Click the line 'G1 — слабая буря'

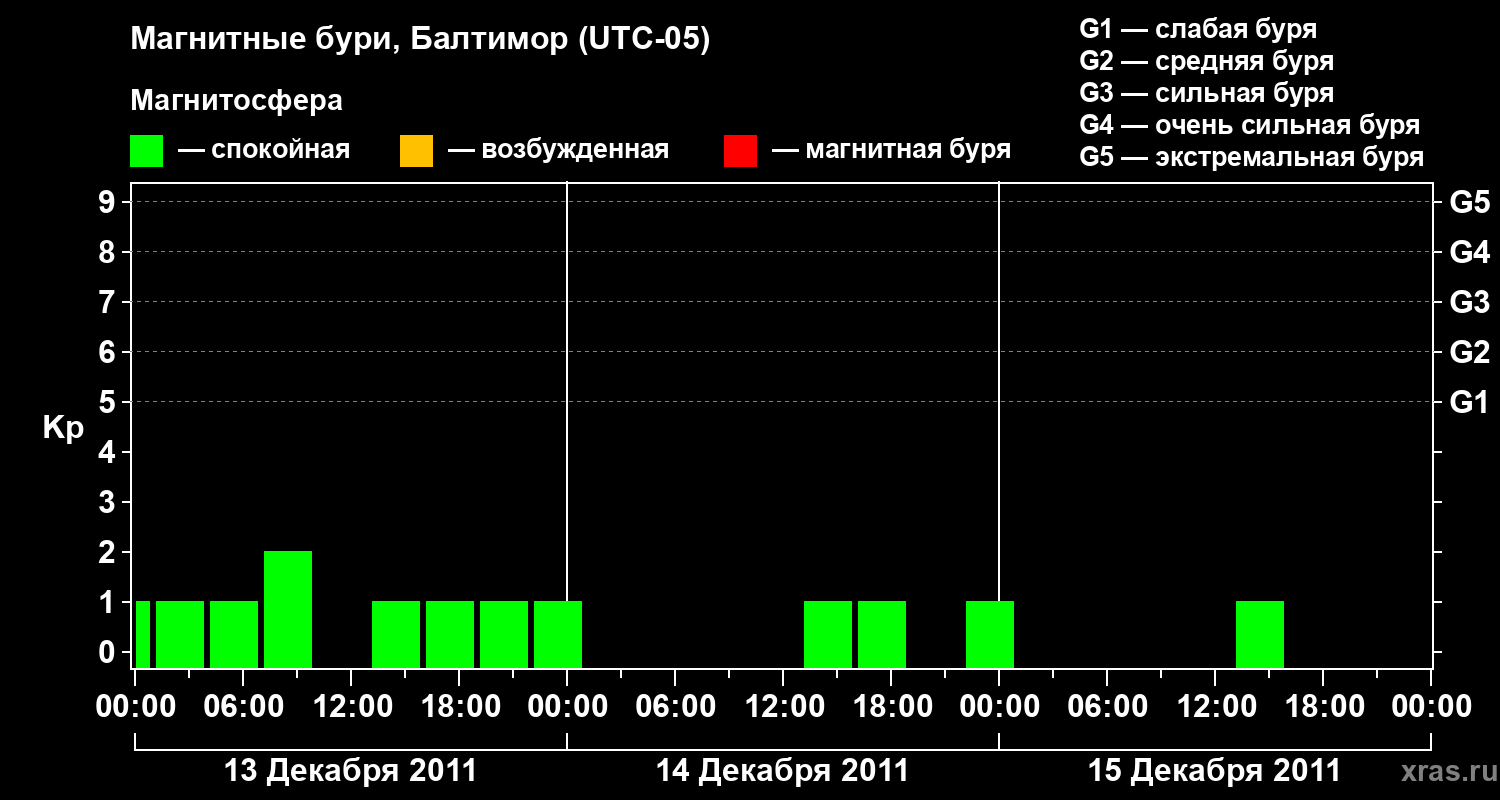pos(1198,29)
